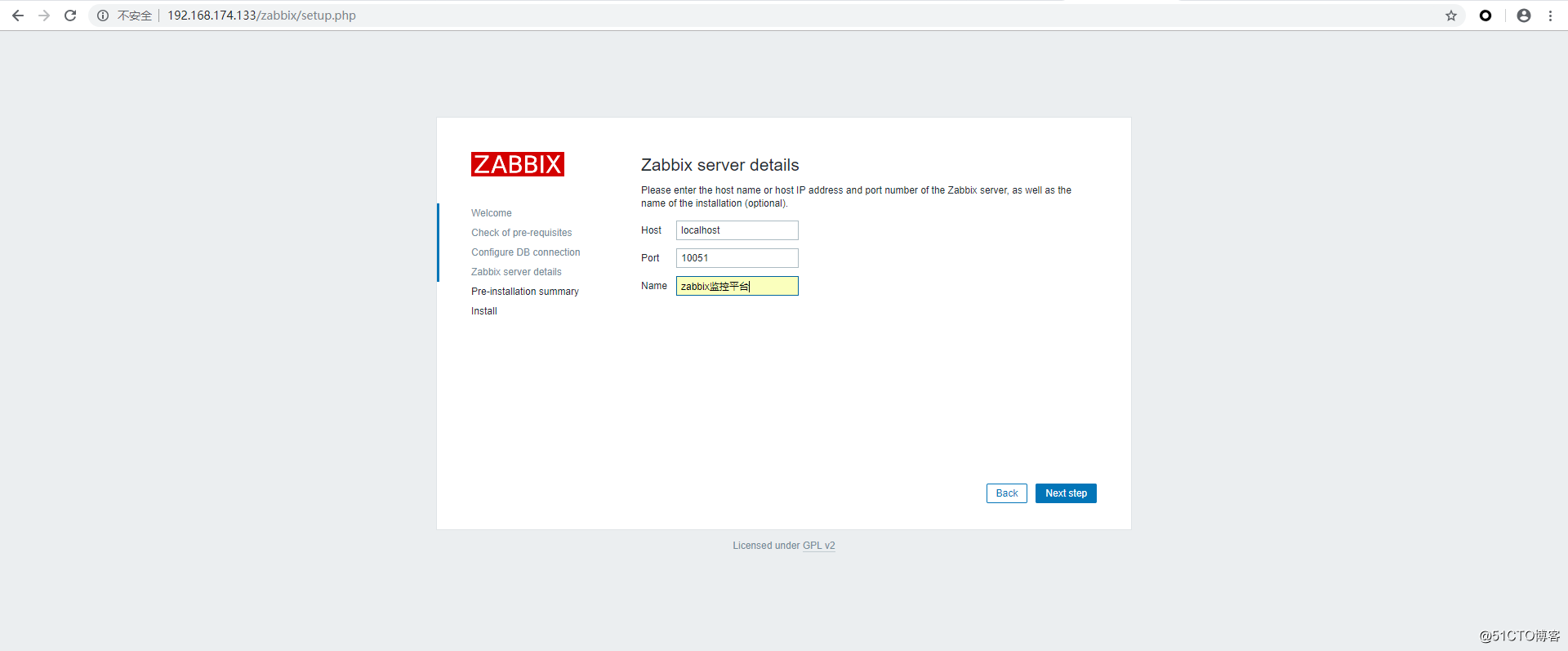
Task: Select Welcome step in sidebar
Action: pos(492,213)
